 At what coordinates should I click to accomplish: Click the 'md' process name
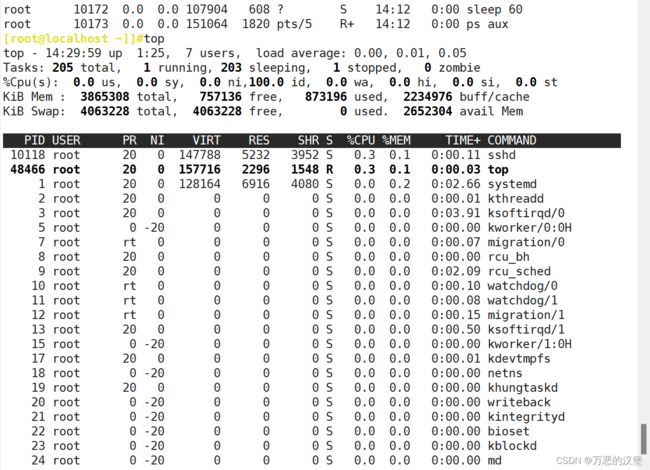click(x=495, y=460)
